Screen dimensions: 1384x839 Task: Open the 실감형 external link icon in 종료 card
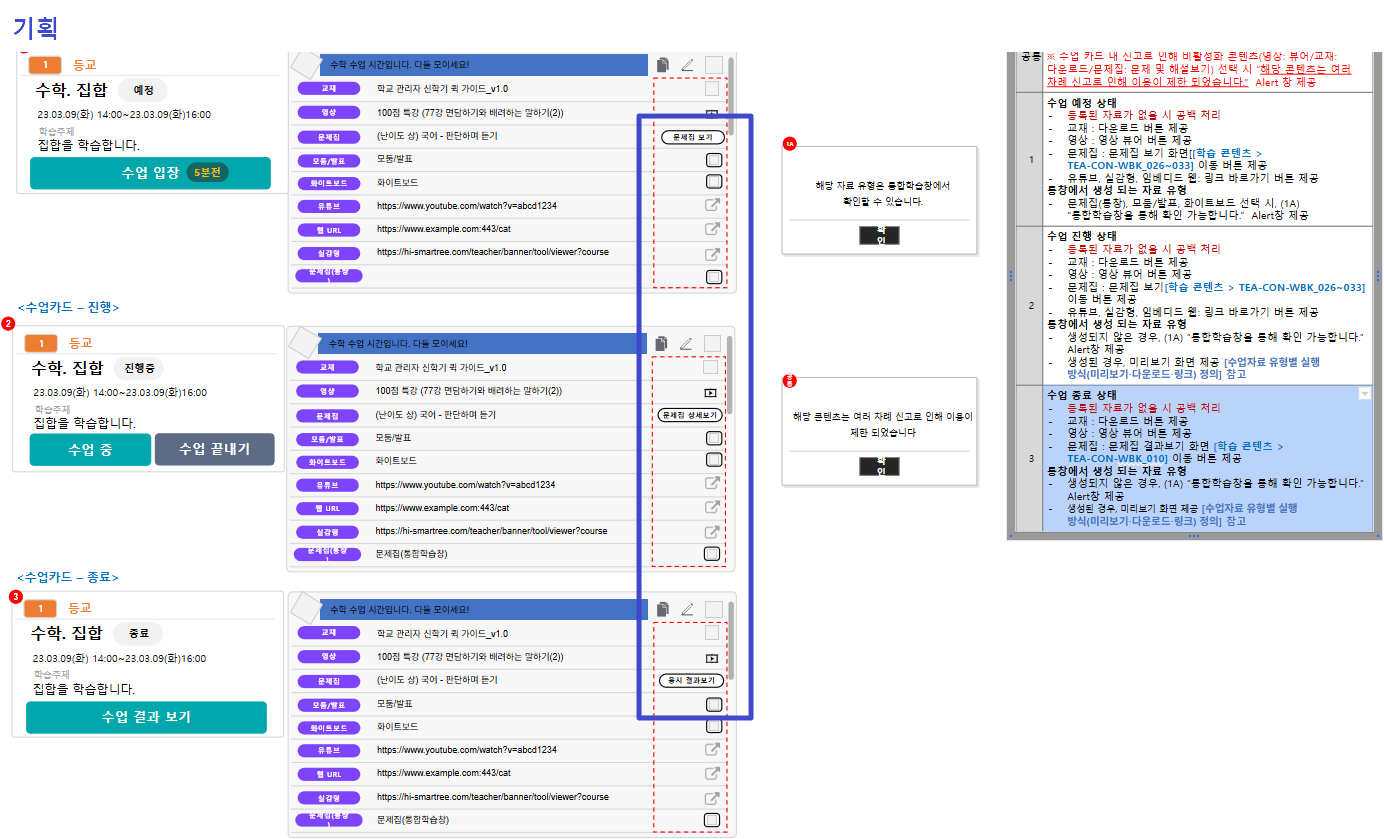712,798
